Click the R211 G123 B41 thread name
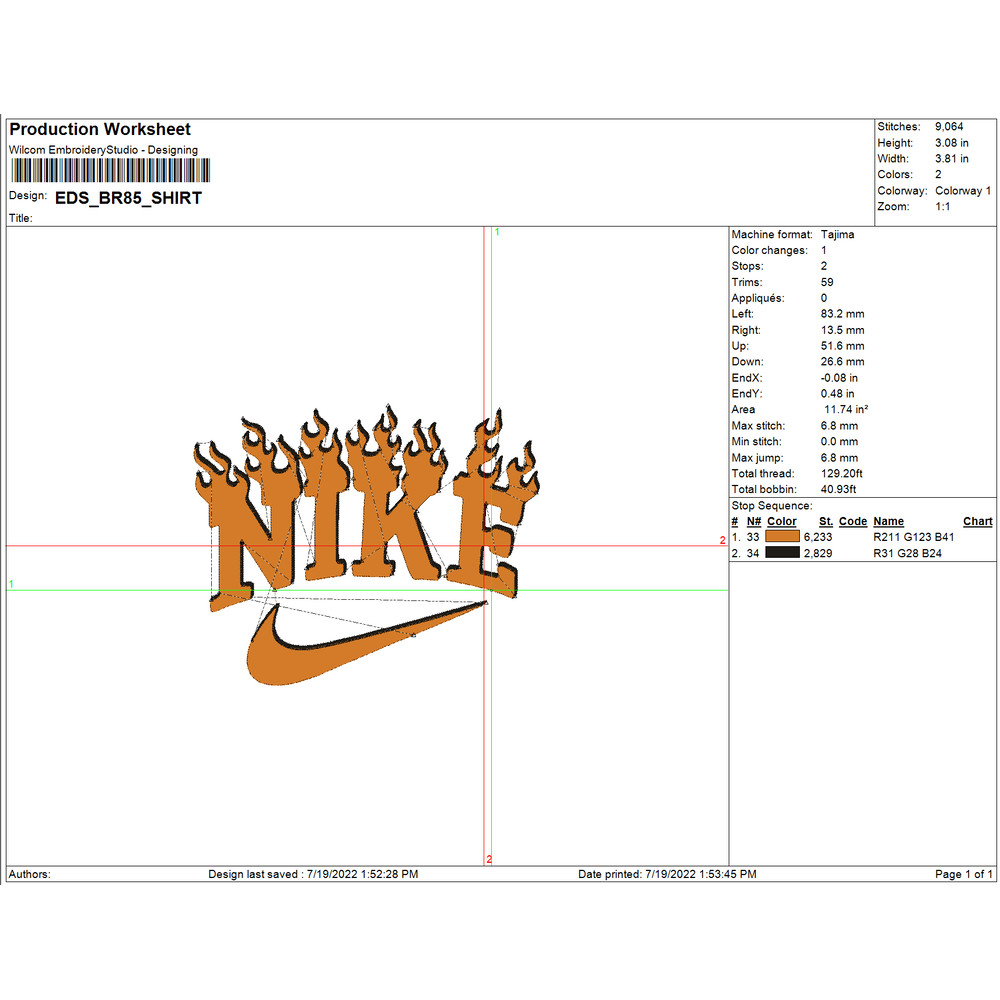Viewport: 1000px width, 1000px height. click(914, 537)
